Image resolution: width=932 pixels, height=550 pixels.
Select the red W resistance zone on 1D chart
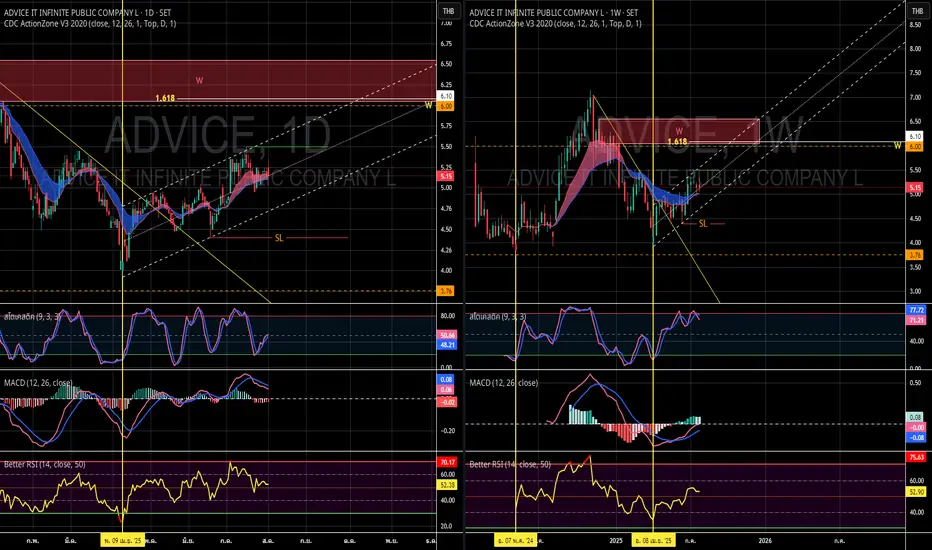coord(218,80)
